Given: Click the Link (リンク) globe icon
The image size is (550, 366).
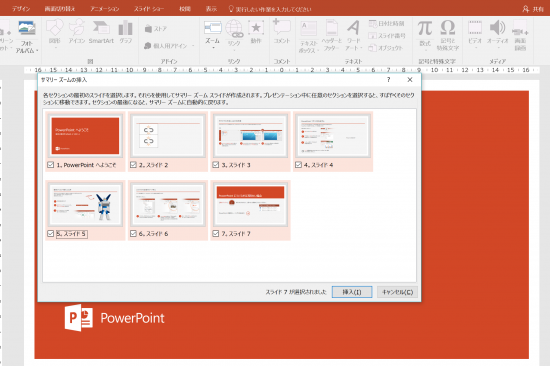Looking at the screenshot, I should click(x=234, y=29).
